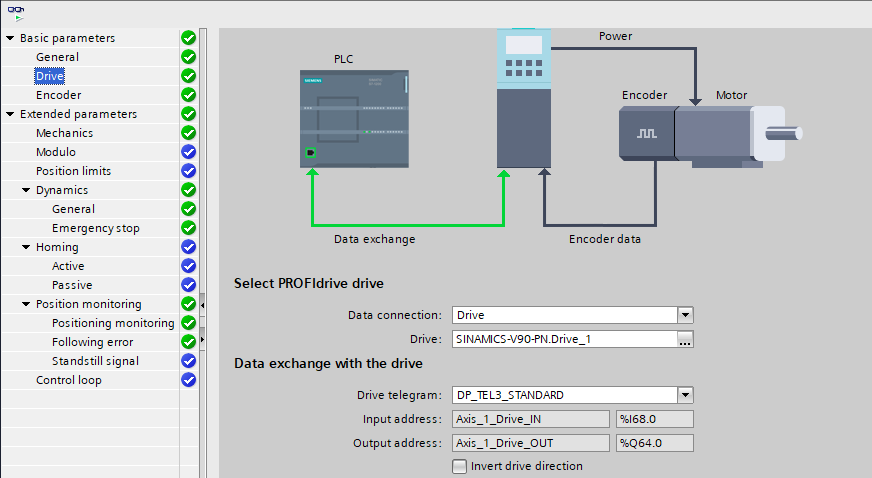Screen dimensions: 872x478
Task: Click the blue status icon for Passive
Action: (189, 285)
